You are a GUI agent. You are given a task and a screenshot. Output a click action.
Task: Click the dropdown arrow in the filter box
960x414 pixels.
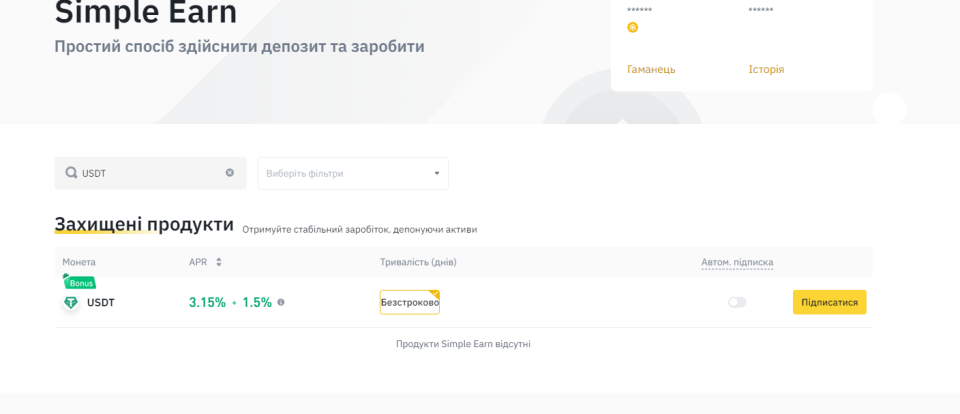(x=436, y=173)
